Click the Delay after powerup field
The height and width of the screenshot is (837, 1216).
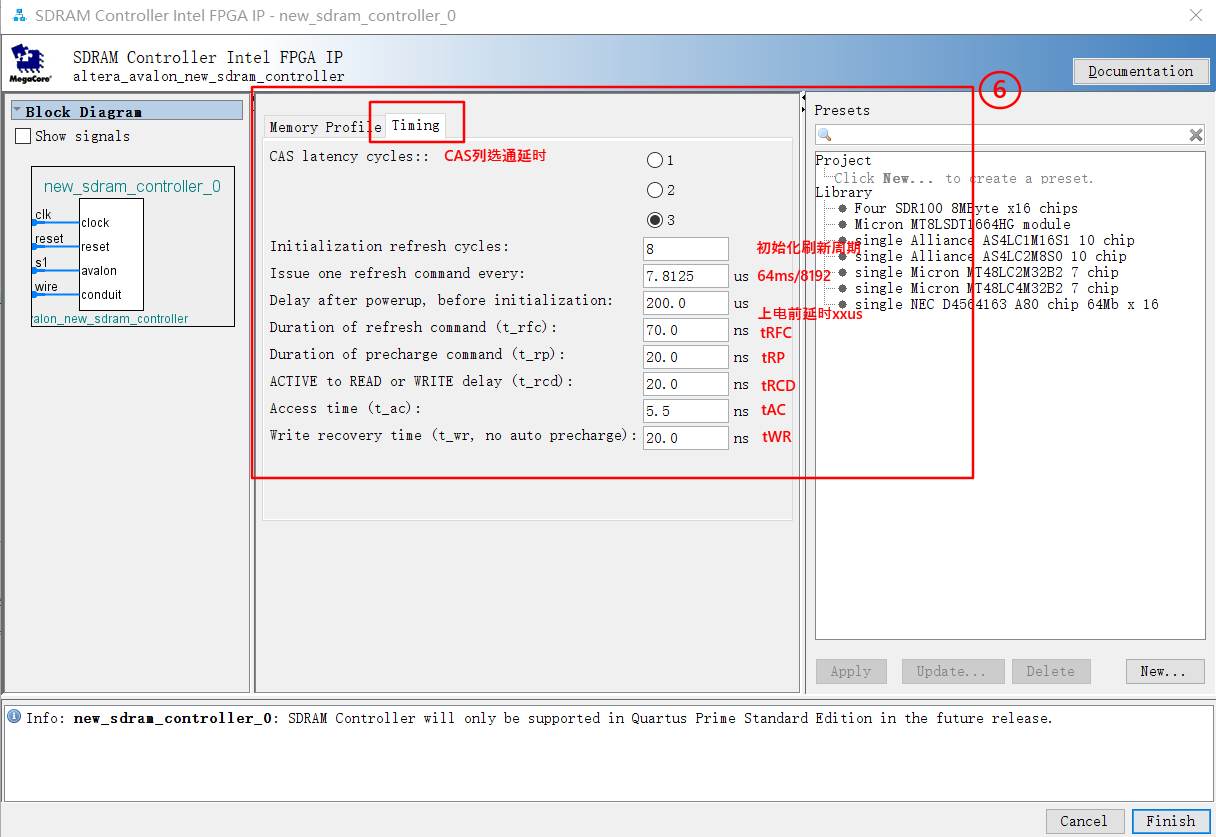(x=686, y=303)
